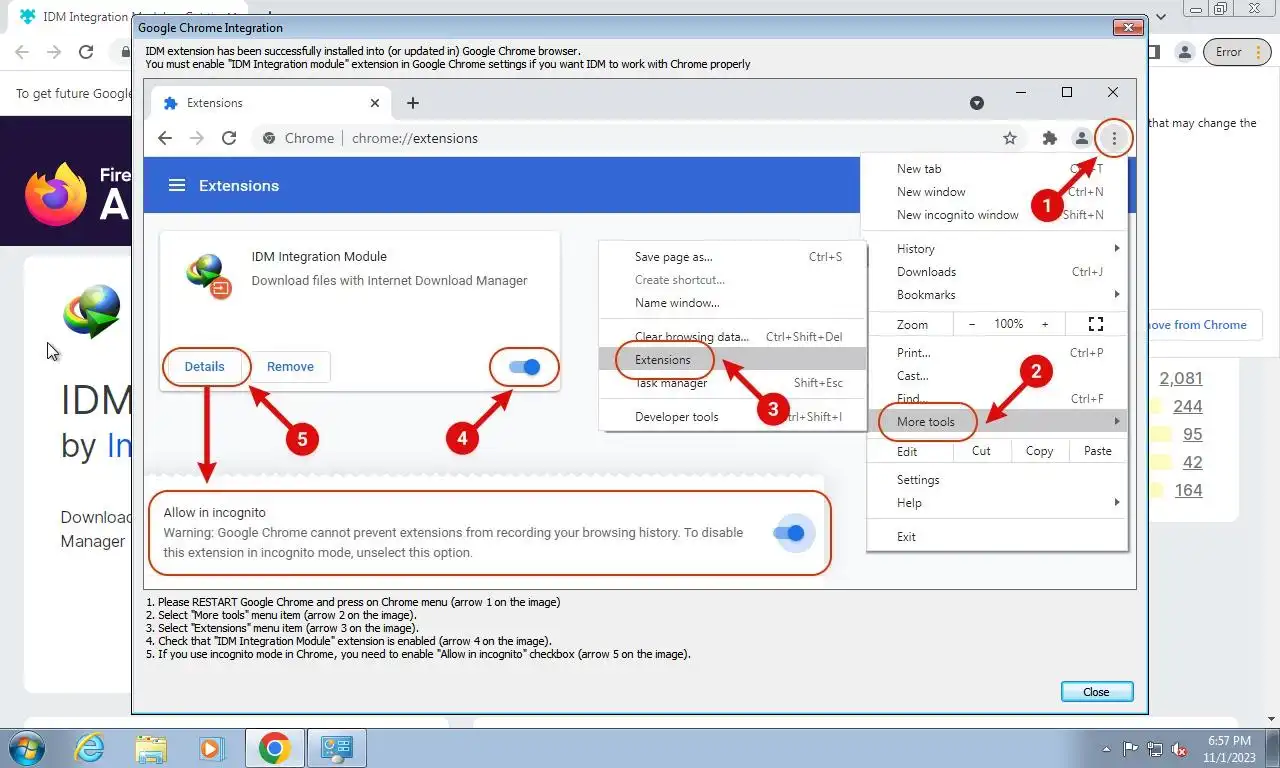The height and width of the screenshot is (768, 1280).
Task: Open the 244 ratings count link
Action: point(1188,406)
